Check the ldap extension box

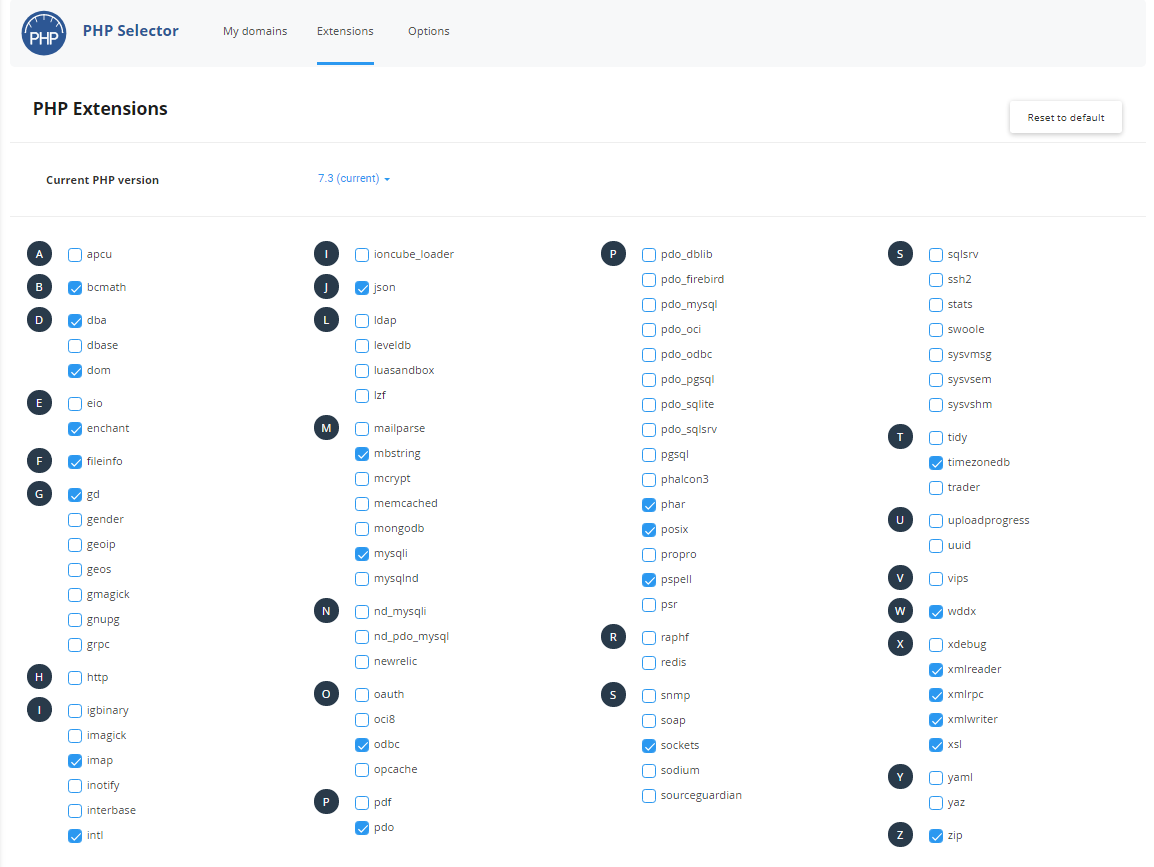coord(362,321)
